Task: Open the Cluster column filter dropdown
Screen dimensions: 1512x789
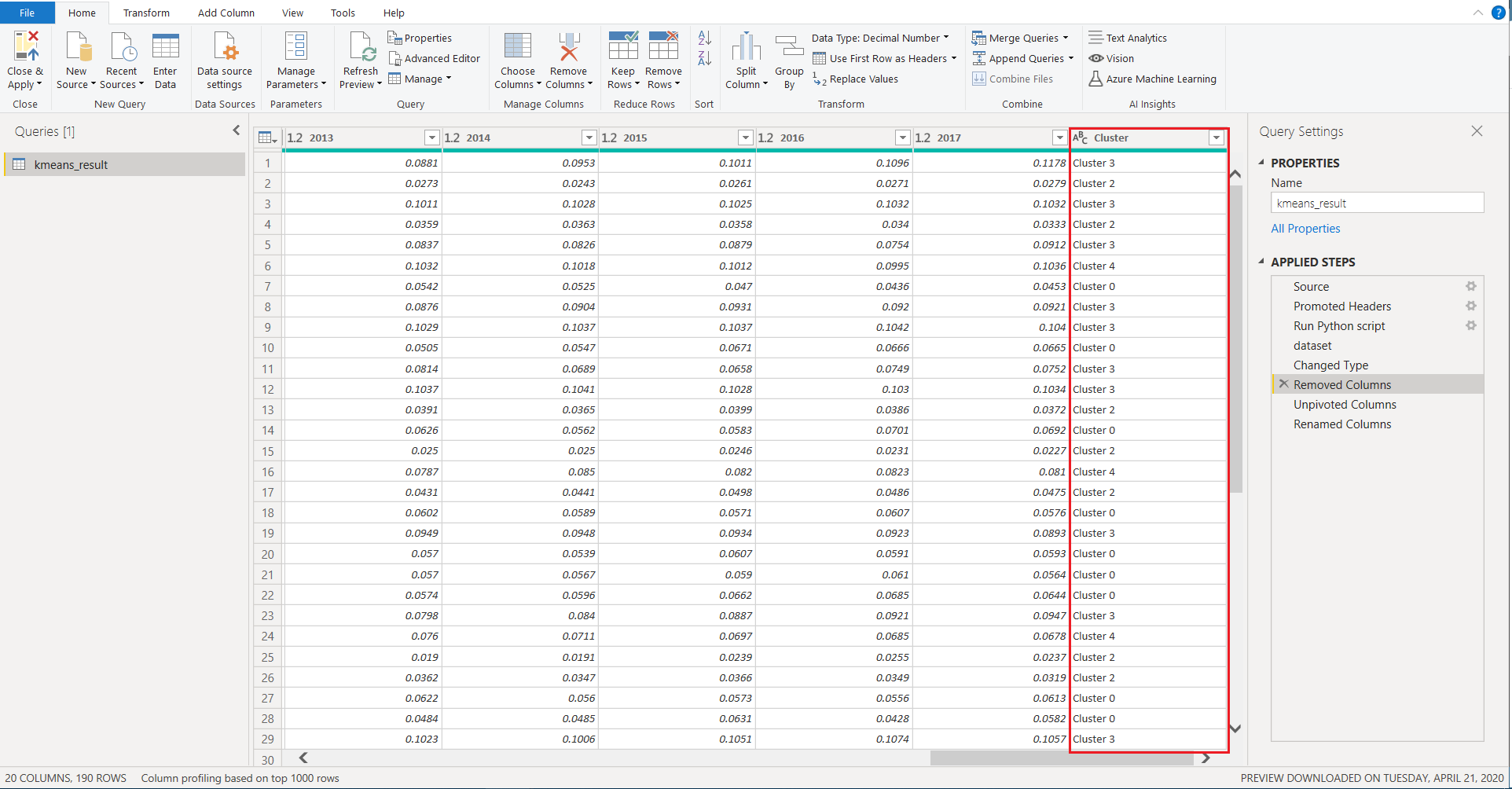Action: 1216,138
